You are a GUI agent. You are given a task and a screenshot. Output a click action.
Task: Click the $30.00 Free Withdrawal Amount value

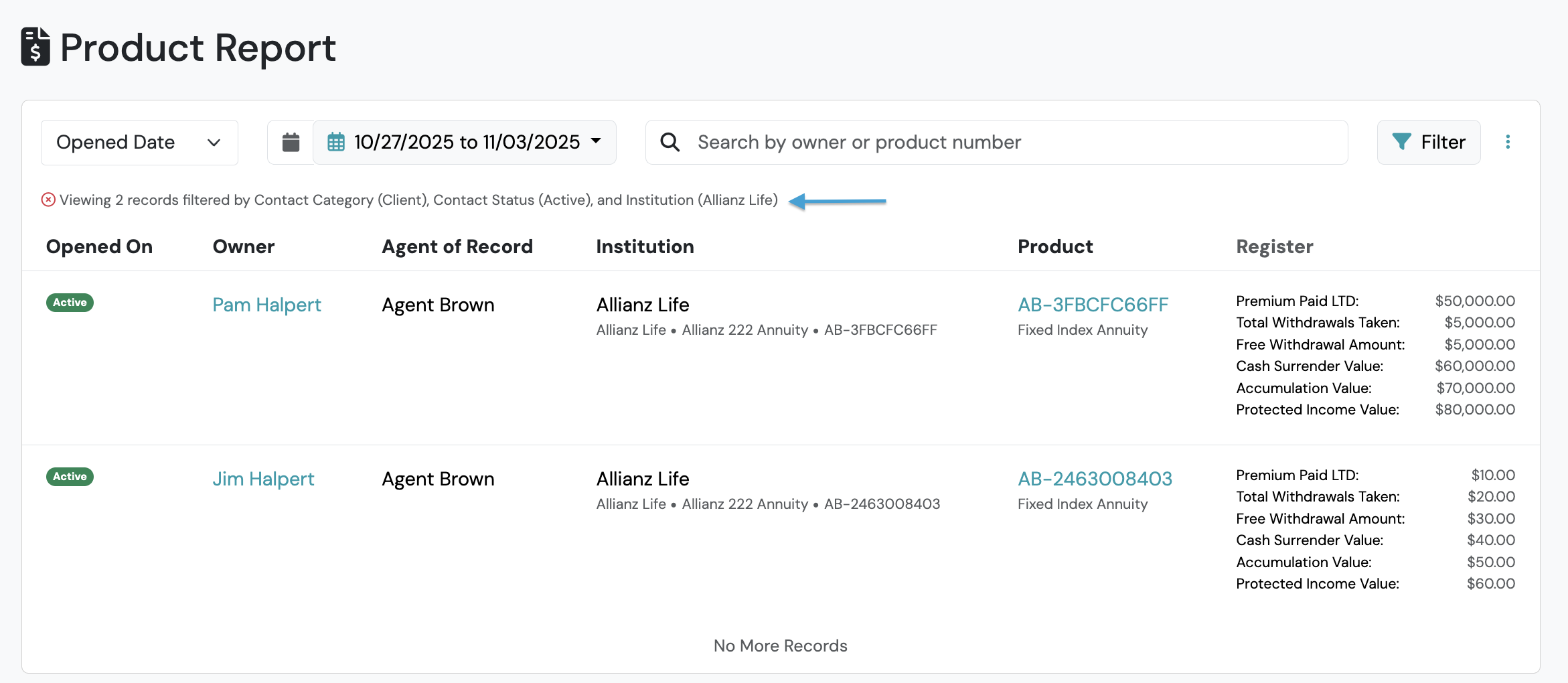tap(1491, 518)
